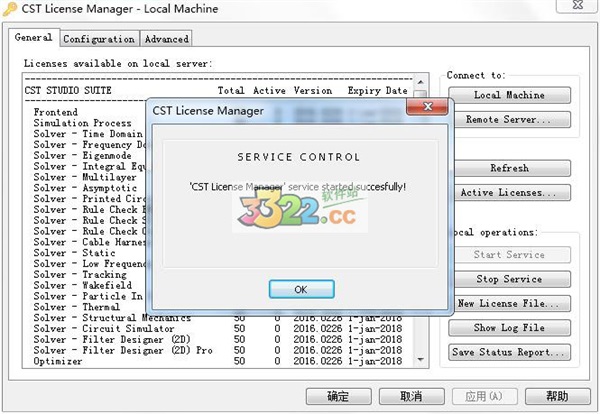
Task: Open help with the 帮助 button
Action: (558, 396)
